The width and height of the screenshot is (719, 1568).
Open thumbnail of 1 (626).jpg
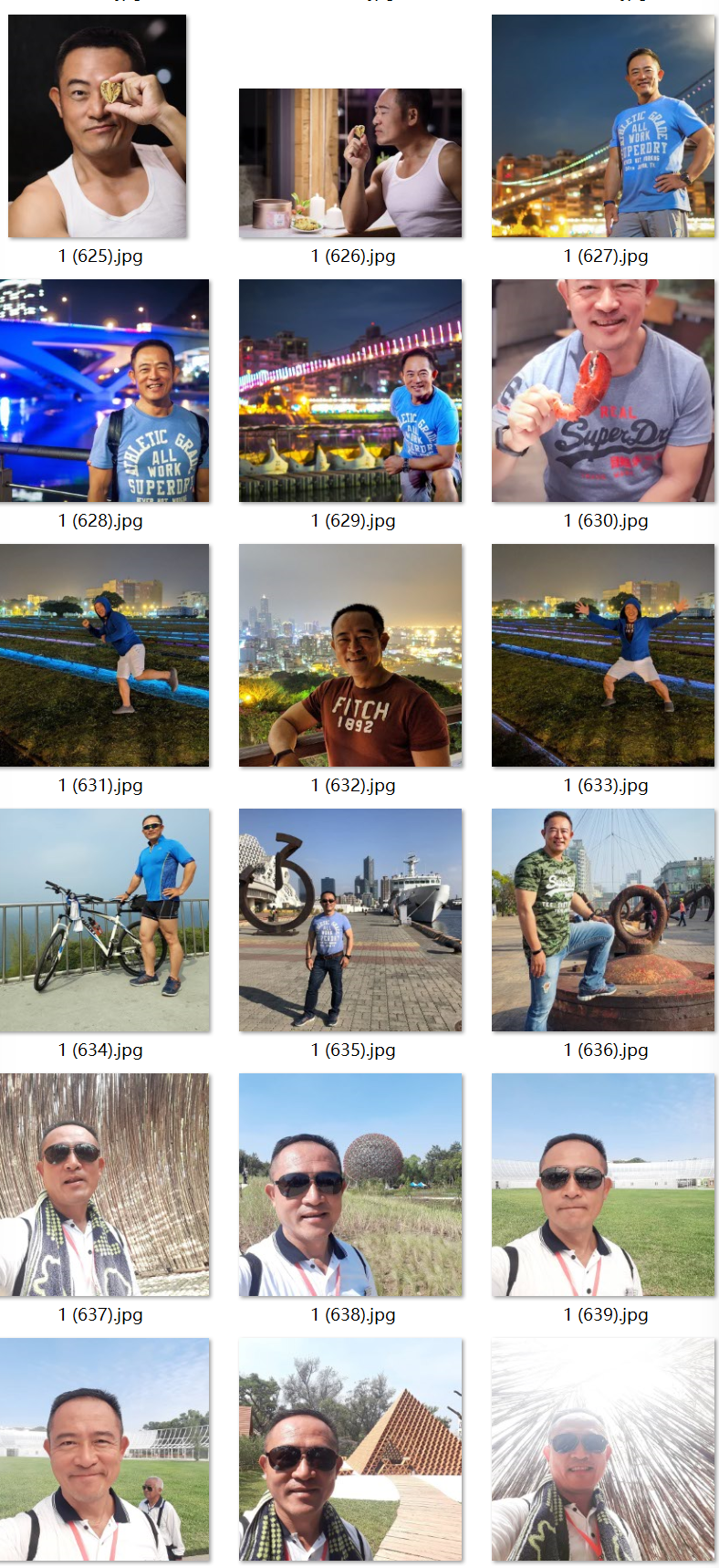350,163
